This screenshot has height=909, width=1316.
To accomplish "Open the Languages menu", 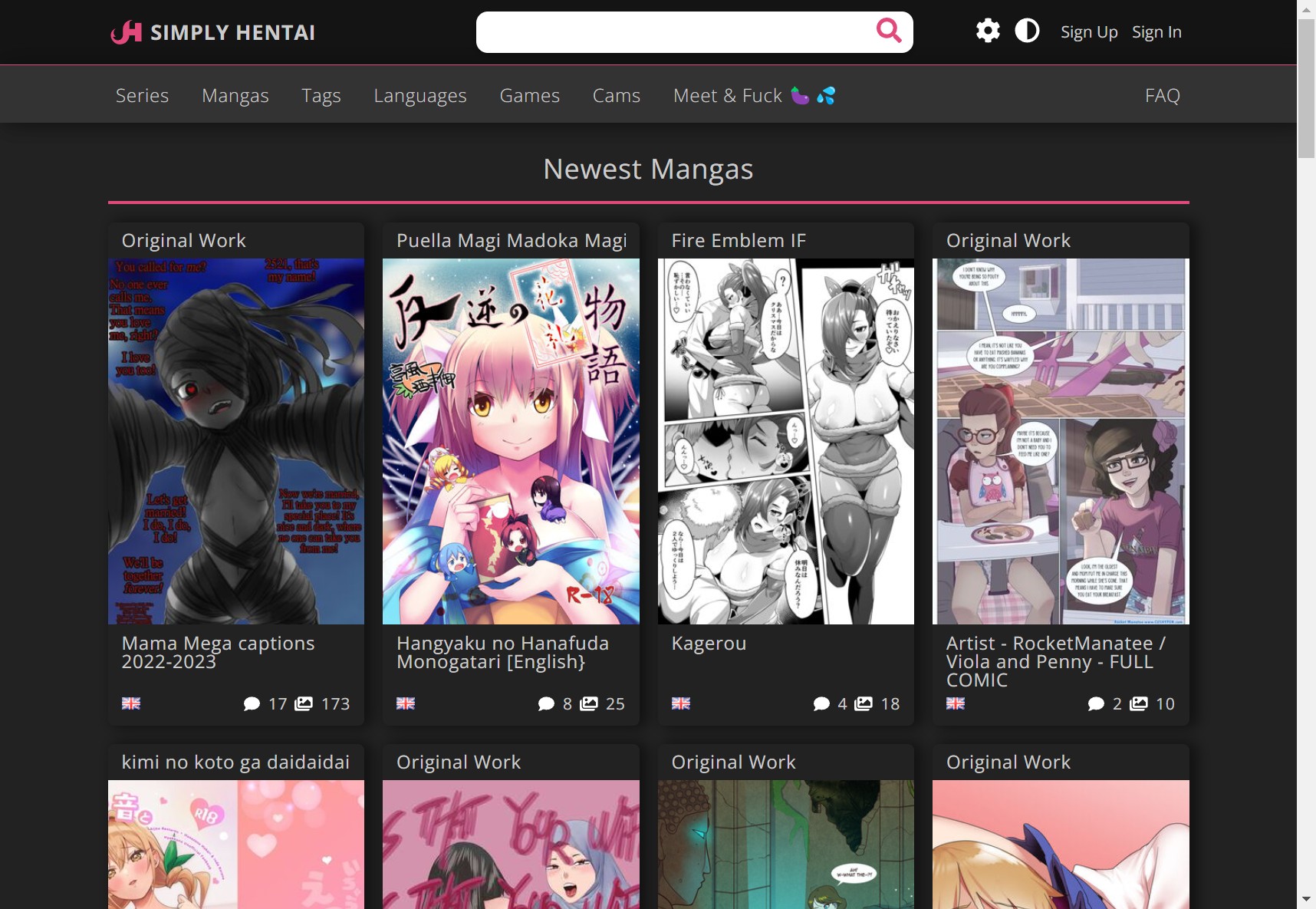I will 420,95.
